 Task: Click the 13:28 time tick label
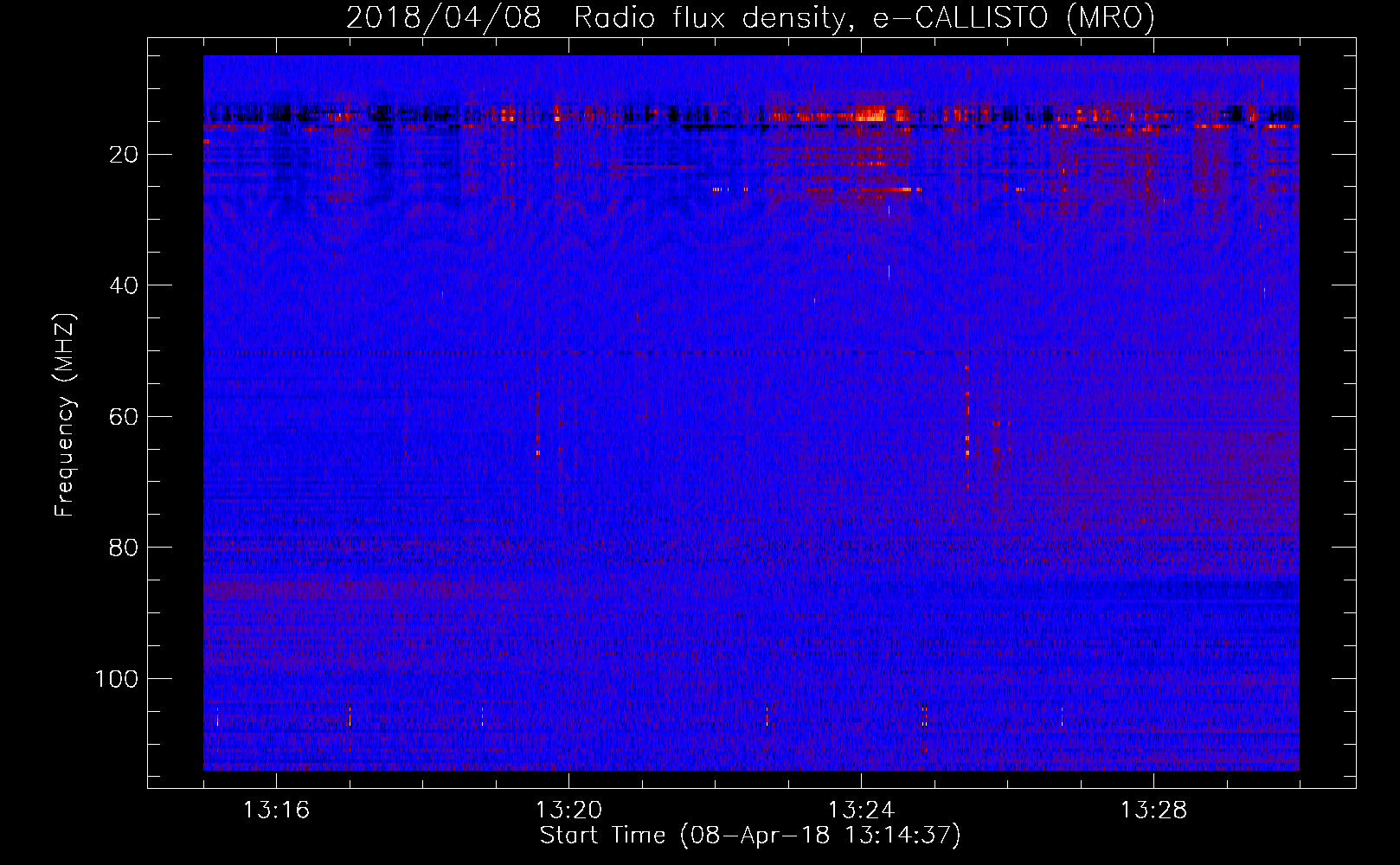(x=1153, y=811)
